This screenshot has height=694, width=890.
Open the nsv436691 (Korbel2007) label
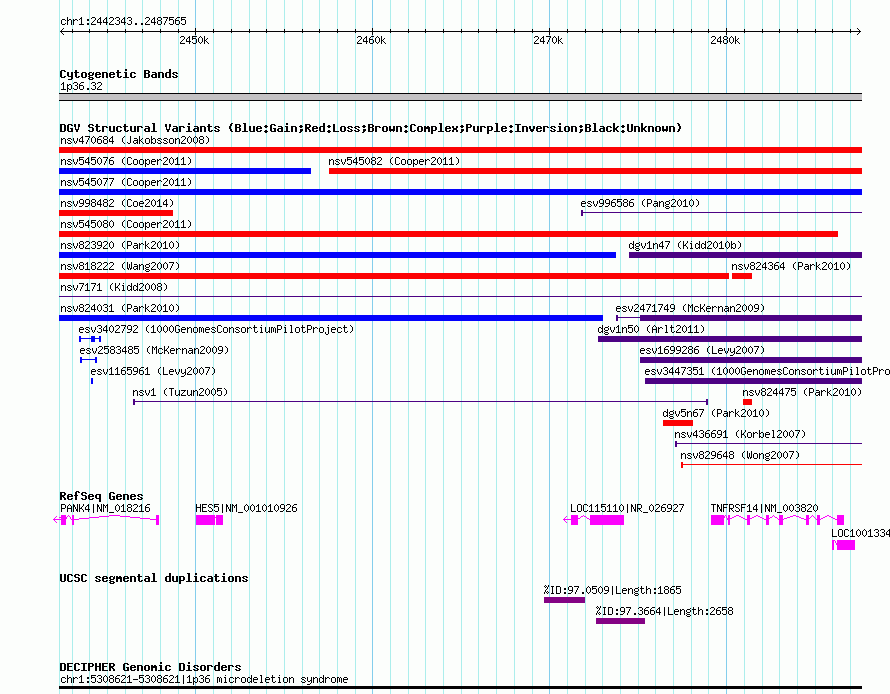click(x=740, y=434)
